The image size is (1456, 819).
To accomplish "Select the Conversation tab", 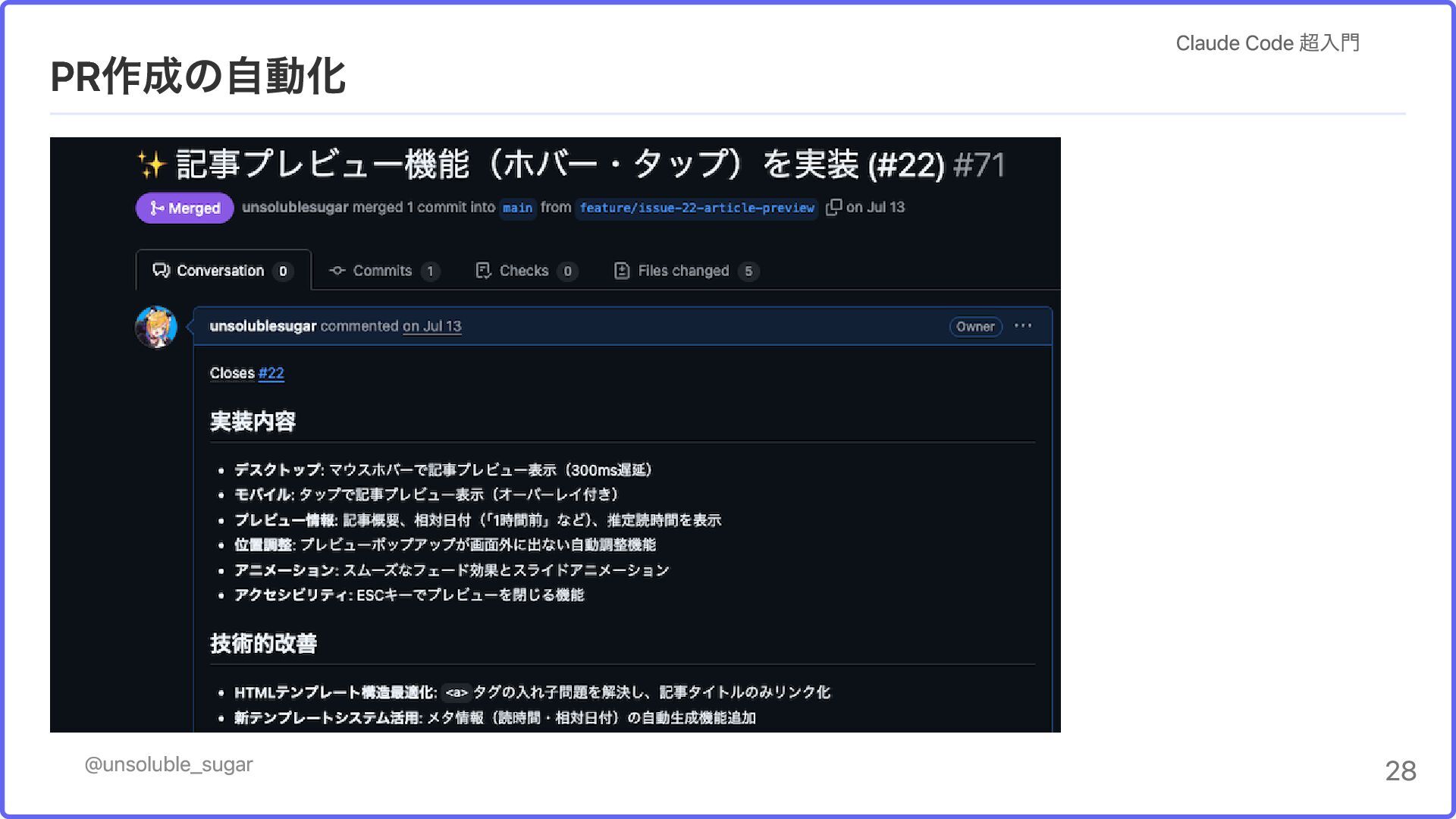I will [220, 271].
